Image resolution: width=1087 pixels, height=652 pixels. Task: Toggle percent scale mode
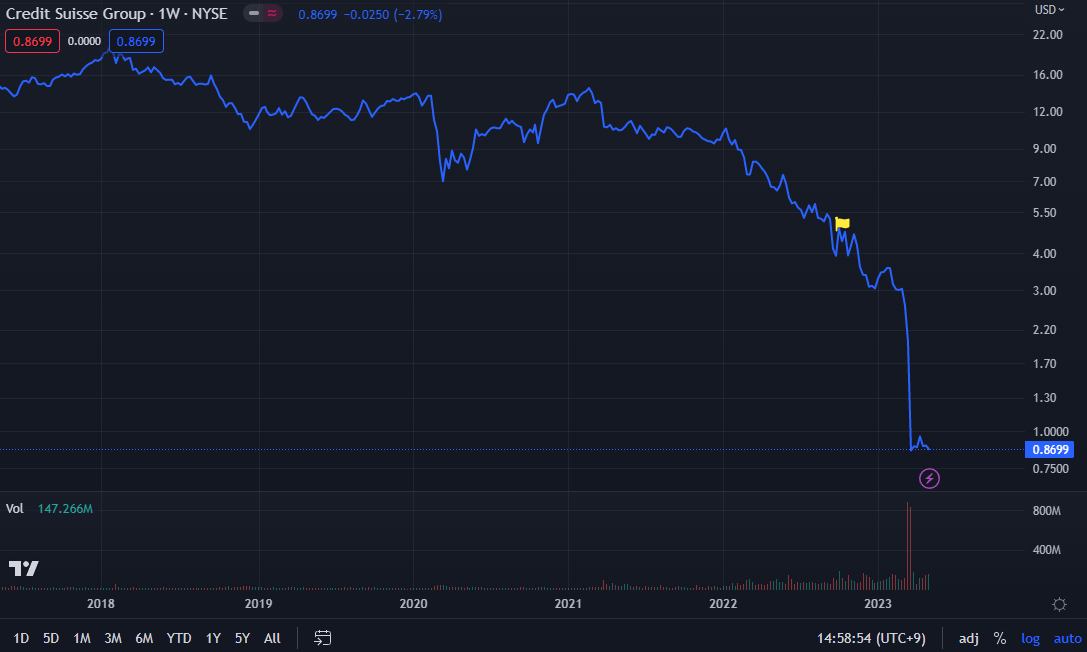(1000, 638)
